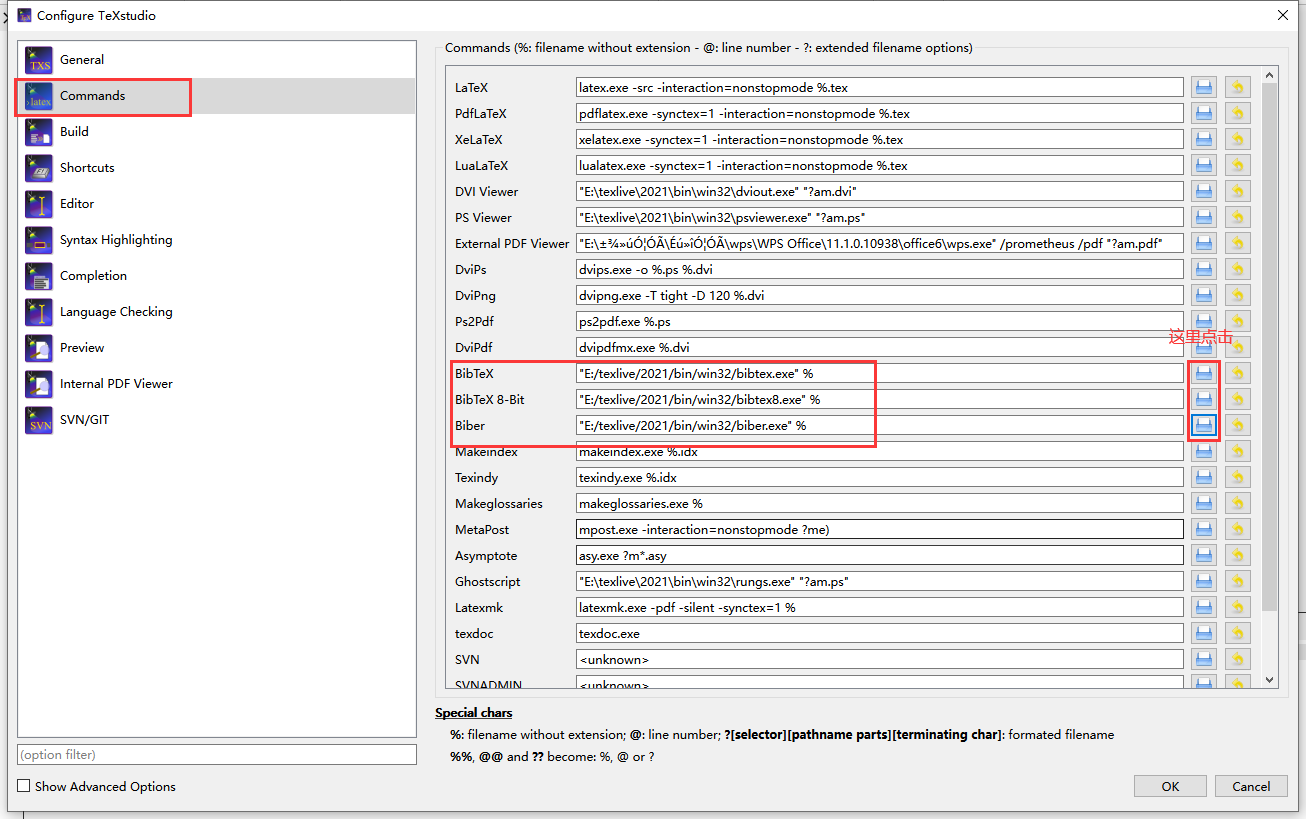Browse for Ps2Pdf executable
Image resolution: width=1306 pixels, height=819 pixels.
coord(1204,321)
